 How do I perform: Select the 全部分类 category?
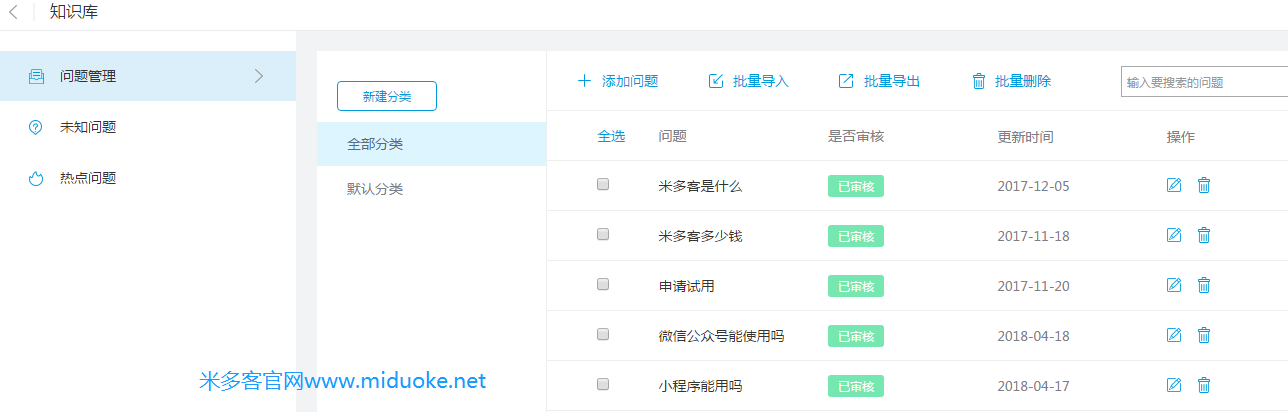click(375, 144)
